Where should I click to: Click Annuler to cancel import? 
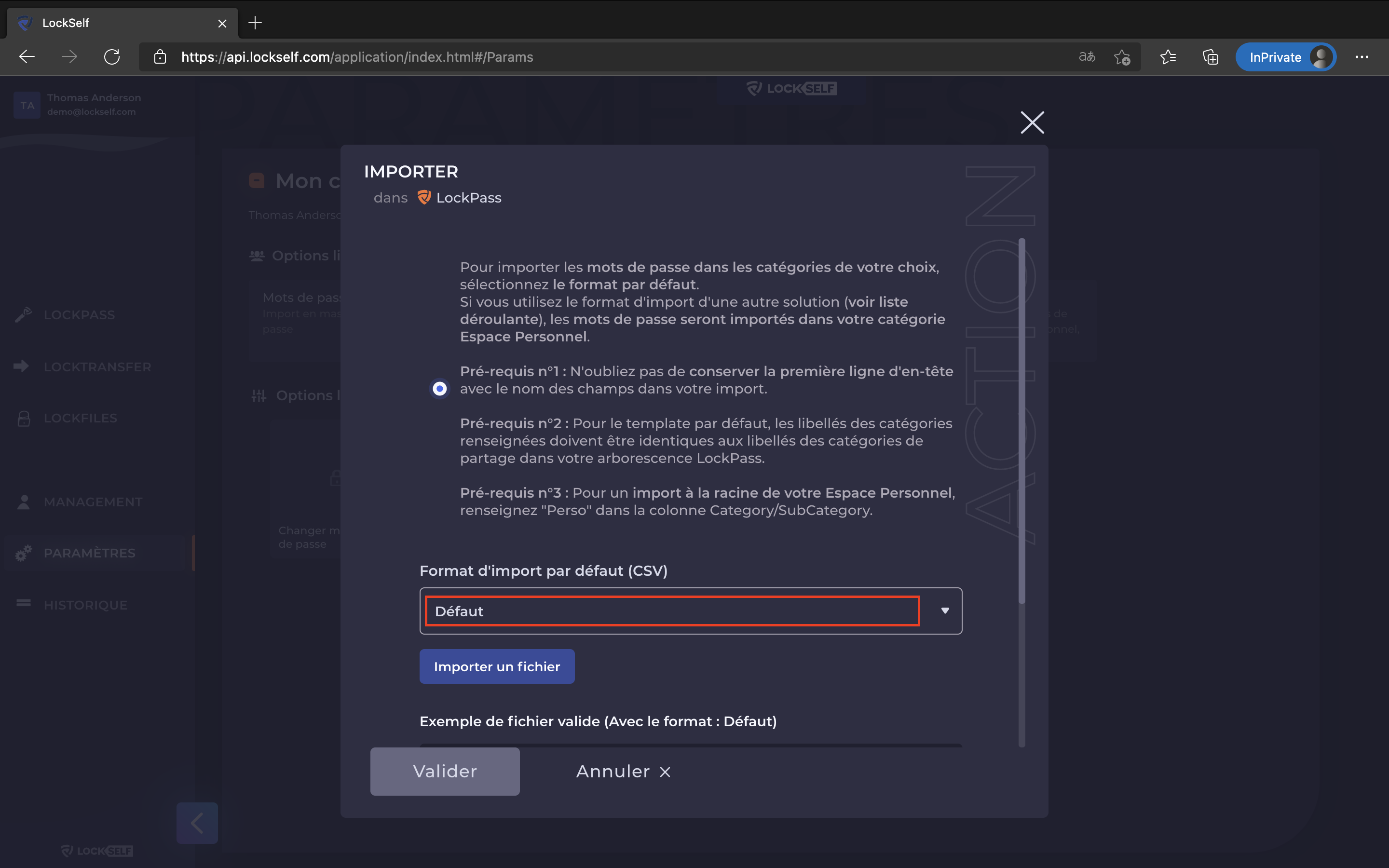coord(623,771)
